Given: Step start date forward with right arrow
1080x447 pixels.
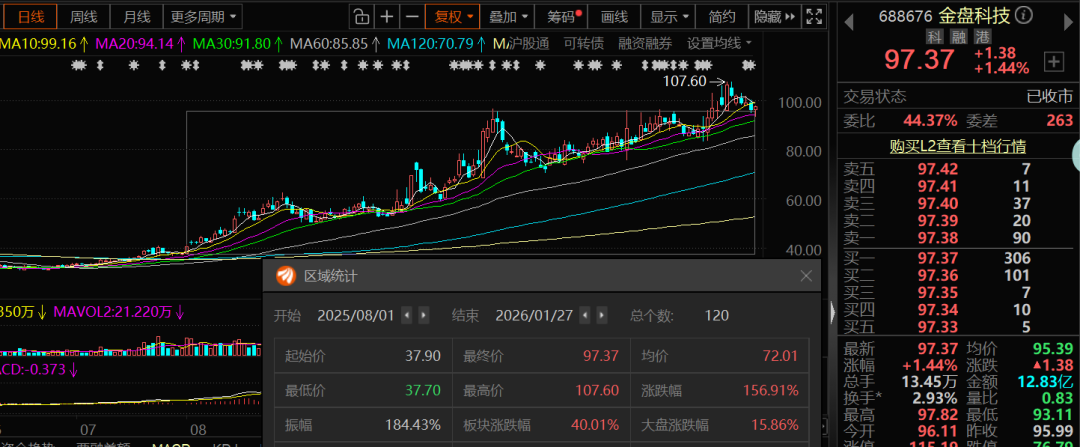Looking at the screenshot, I should point(424,315).
